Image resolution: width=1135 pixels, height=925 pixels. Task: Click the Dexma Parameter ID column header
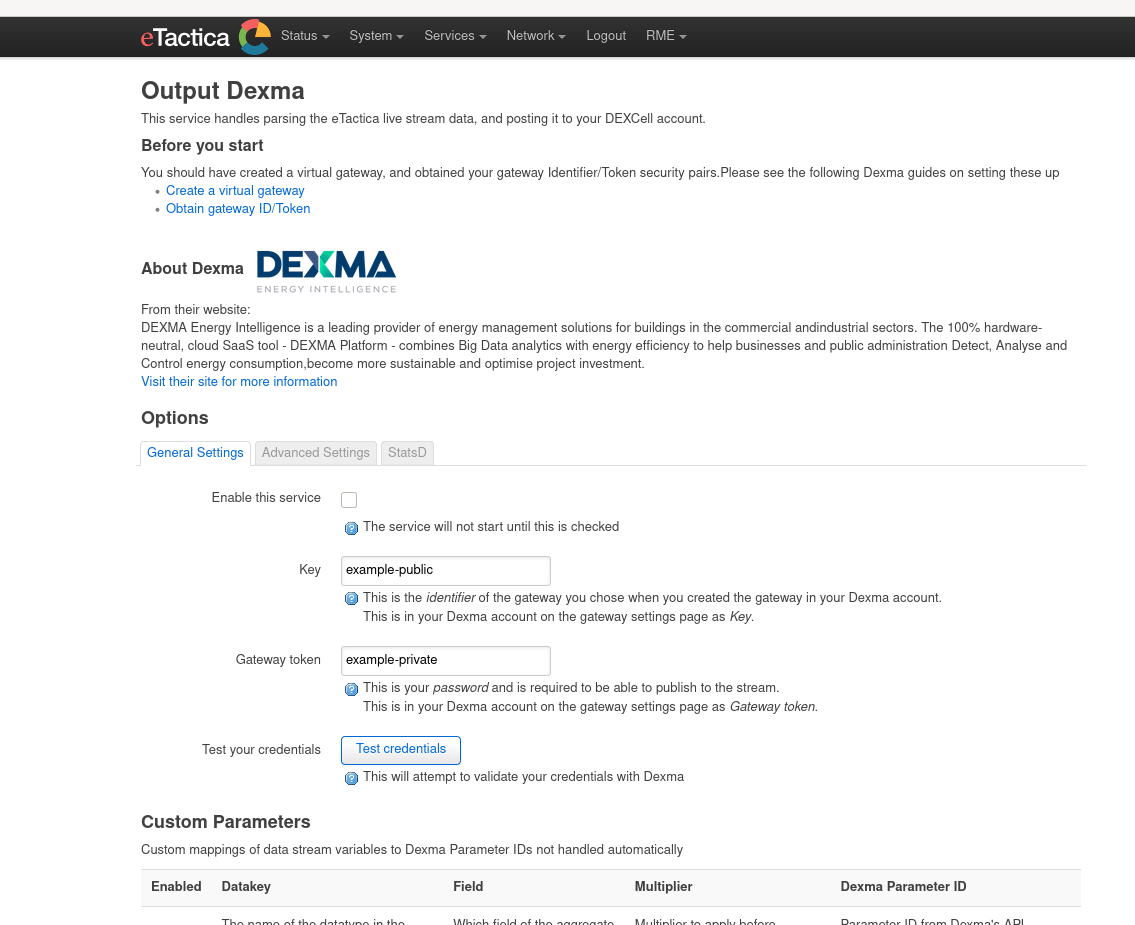(903, 887)
